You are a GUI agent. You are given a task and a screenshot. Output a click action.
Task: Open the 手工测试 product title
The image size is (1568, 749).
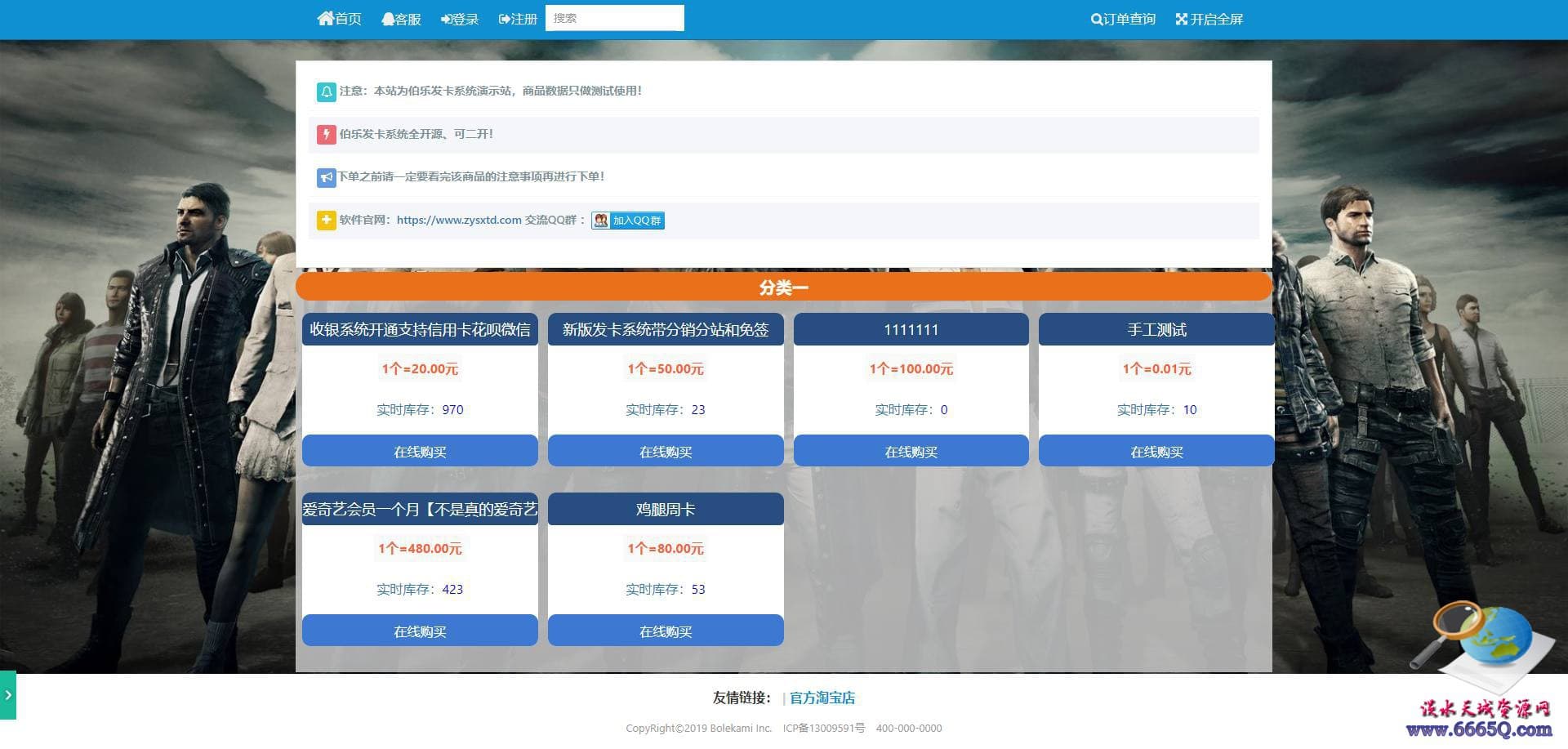point(1156,329)
